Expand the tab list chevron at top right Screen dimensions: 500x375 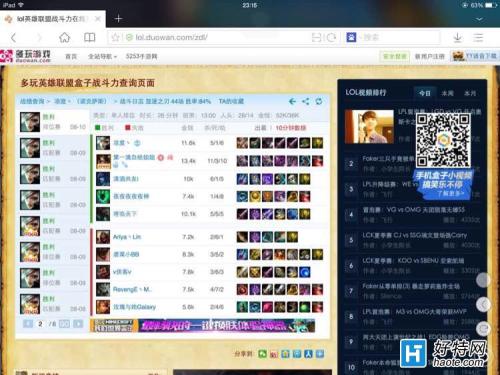(479, 19)
